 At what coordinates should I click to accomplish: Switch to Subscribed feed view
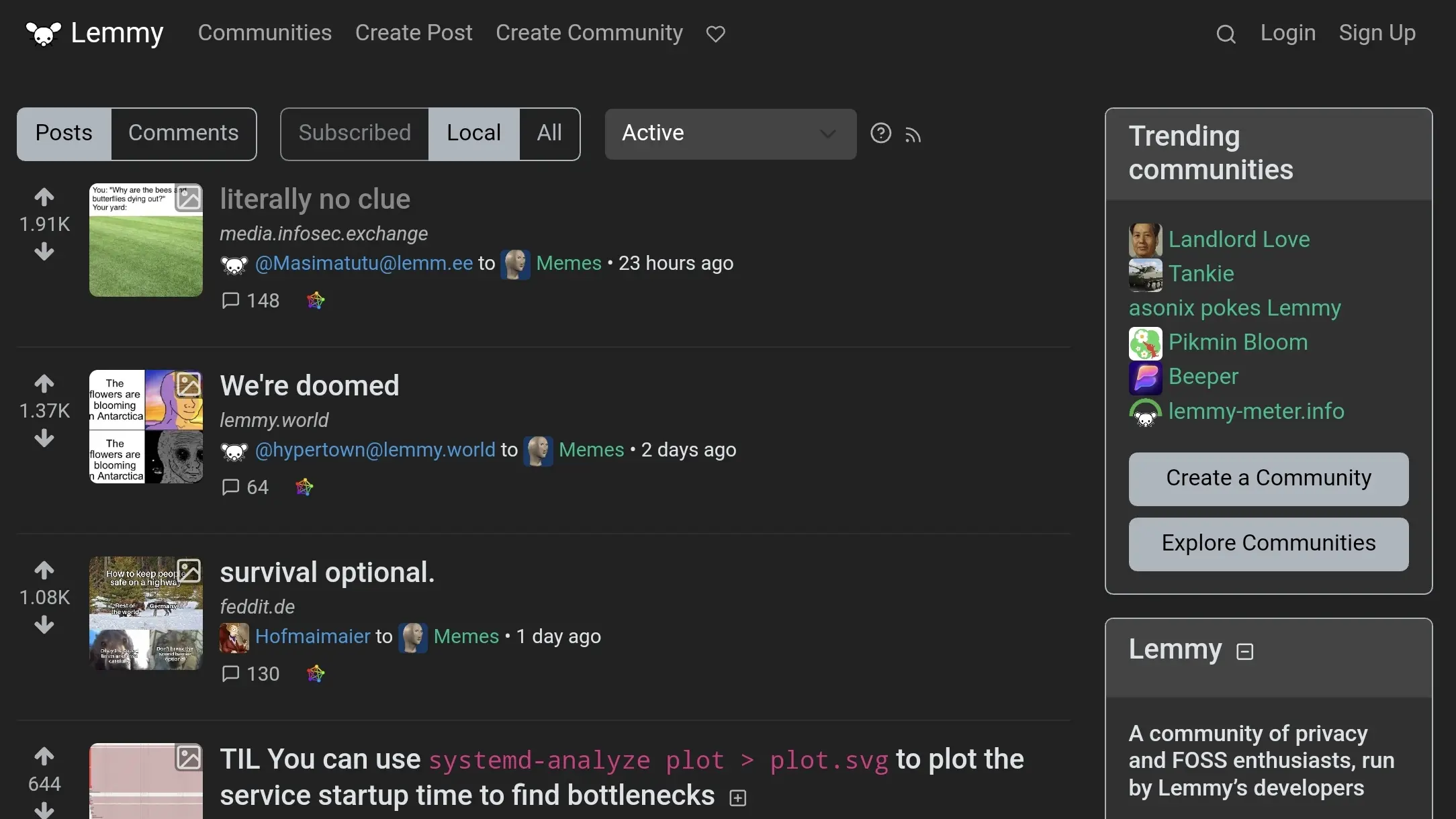[x=355, y=133]
